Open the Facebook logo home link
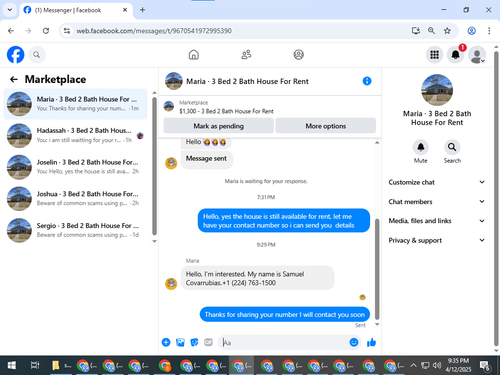The height and width of the screenshot is (375, 500). [16, 55]
